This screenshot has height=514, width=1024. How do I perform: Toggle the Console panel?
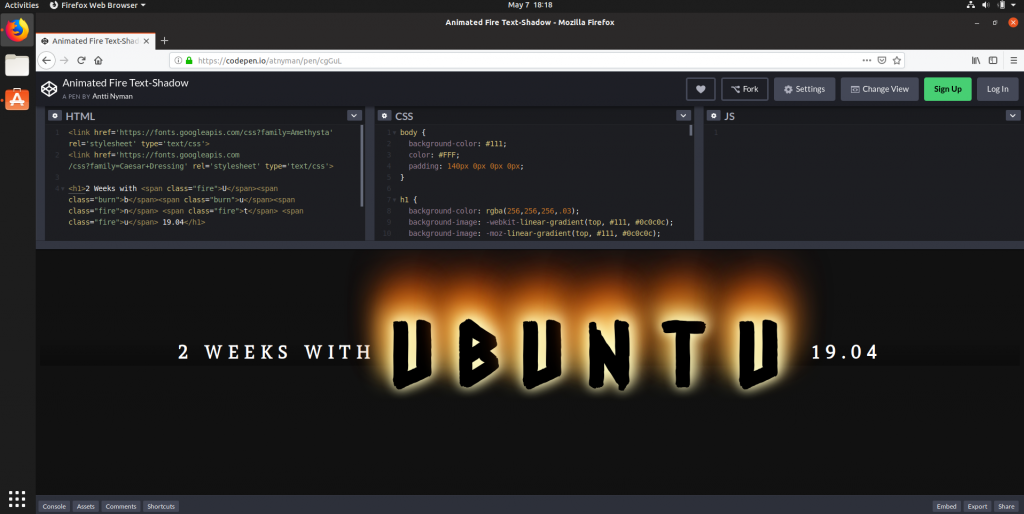coord(54,506)
